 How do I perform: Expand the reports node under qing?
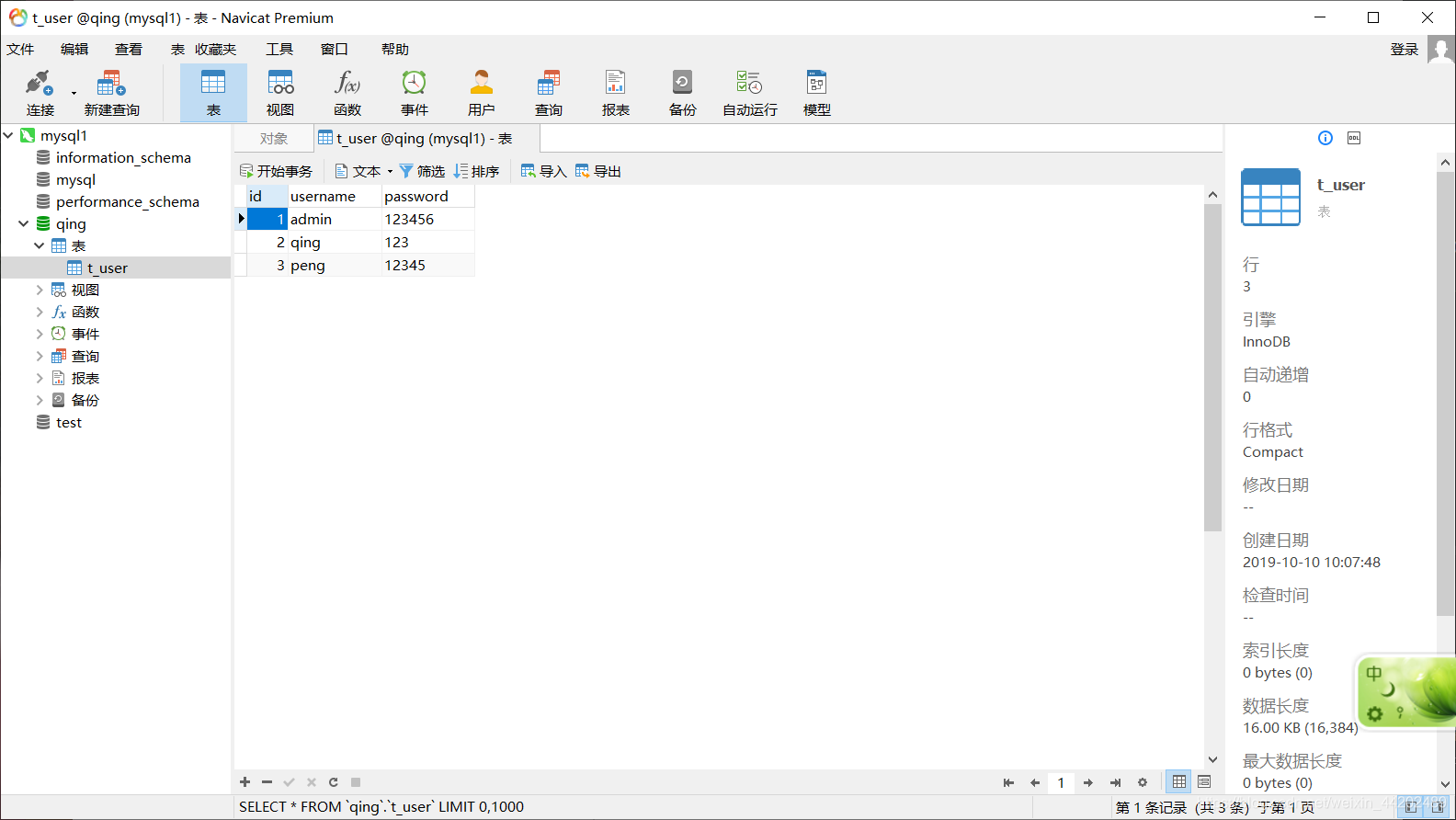(x=39, y=378)
